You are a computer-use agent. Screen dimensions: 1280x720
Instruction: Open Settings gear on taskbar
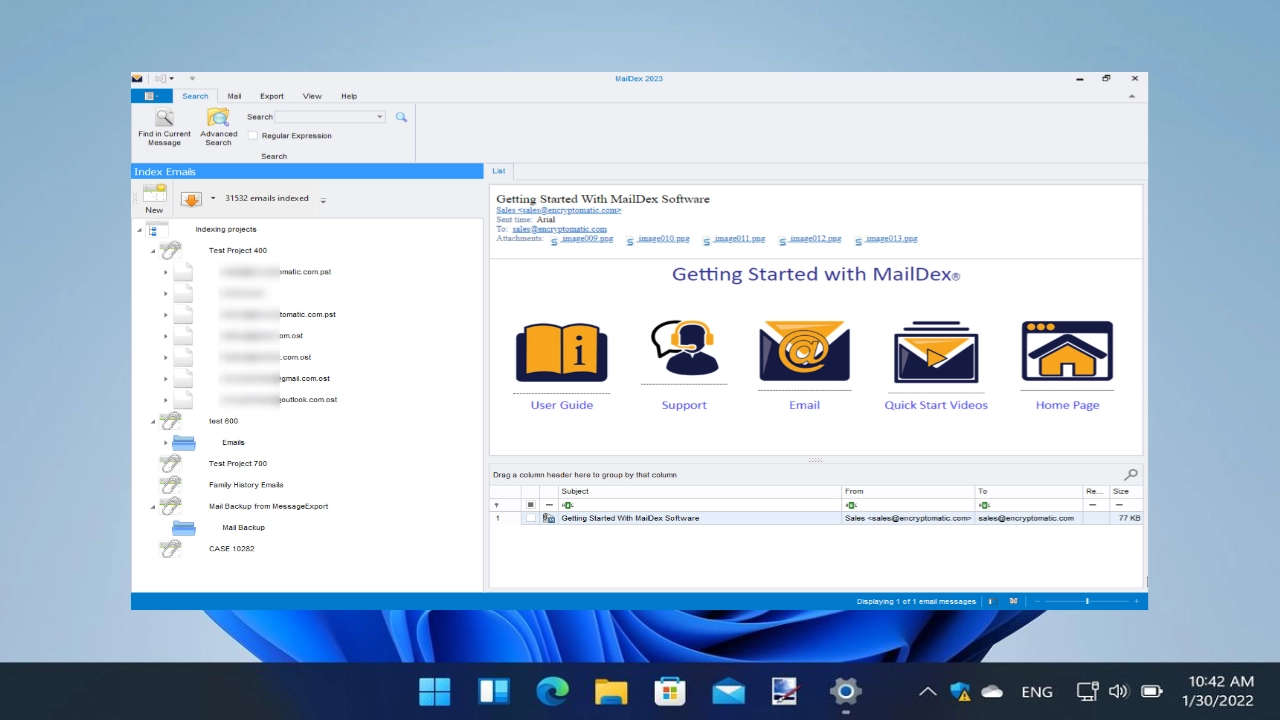pyautogui.click(x=845, y=691)
